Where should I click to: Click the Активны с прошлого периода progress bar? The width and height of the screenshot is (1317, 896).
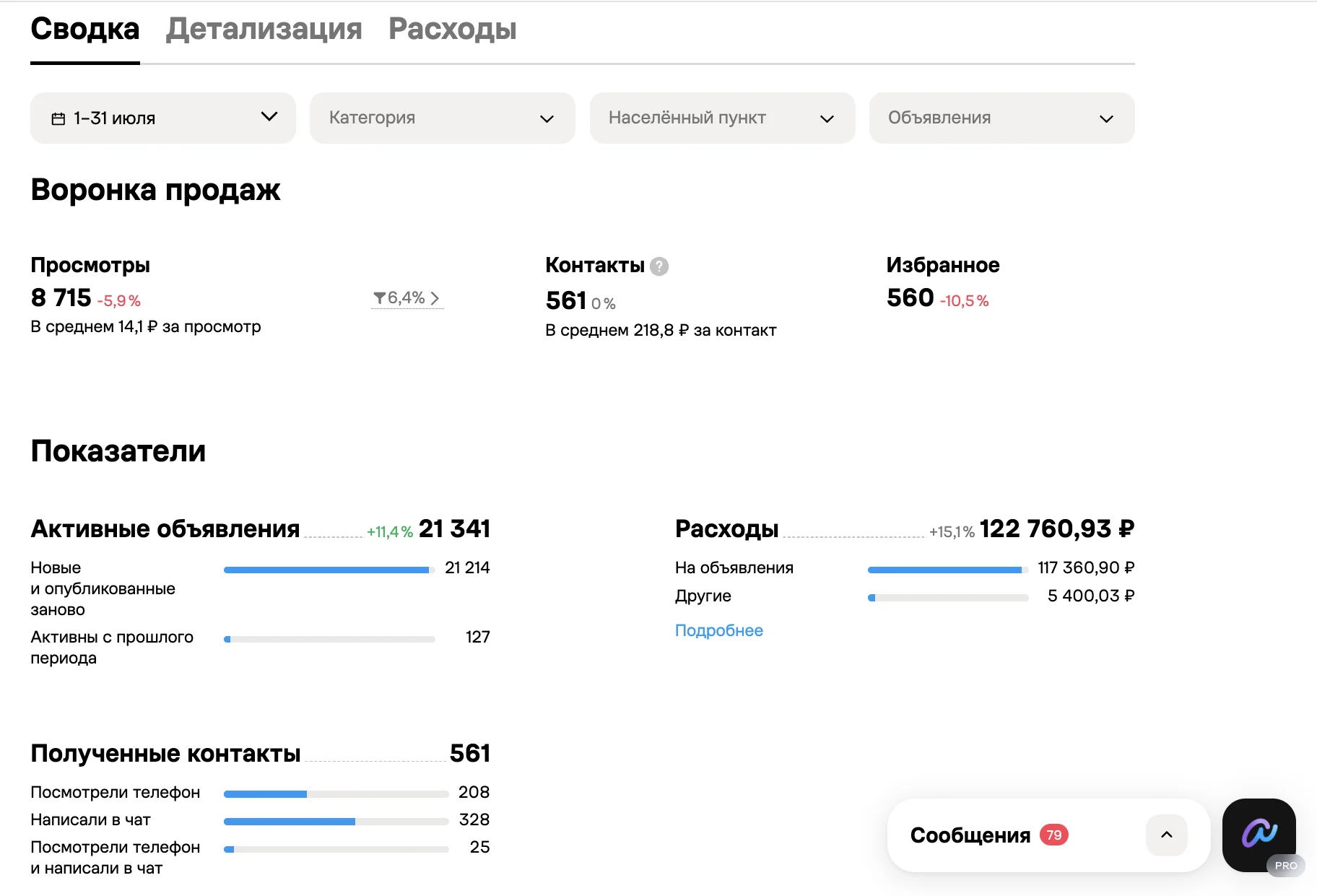[329, 640]
